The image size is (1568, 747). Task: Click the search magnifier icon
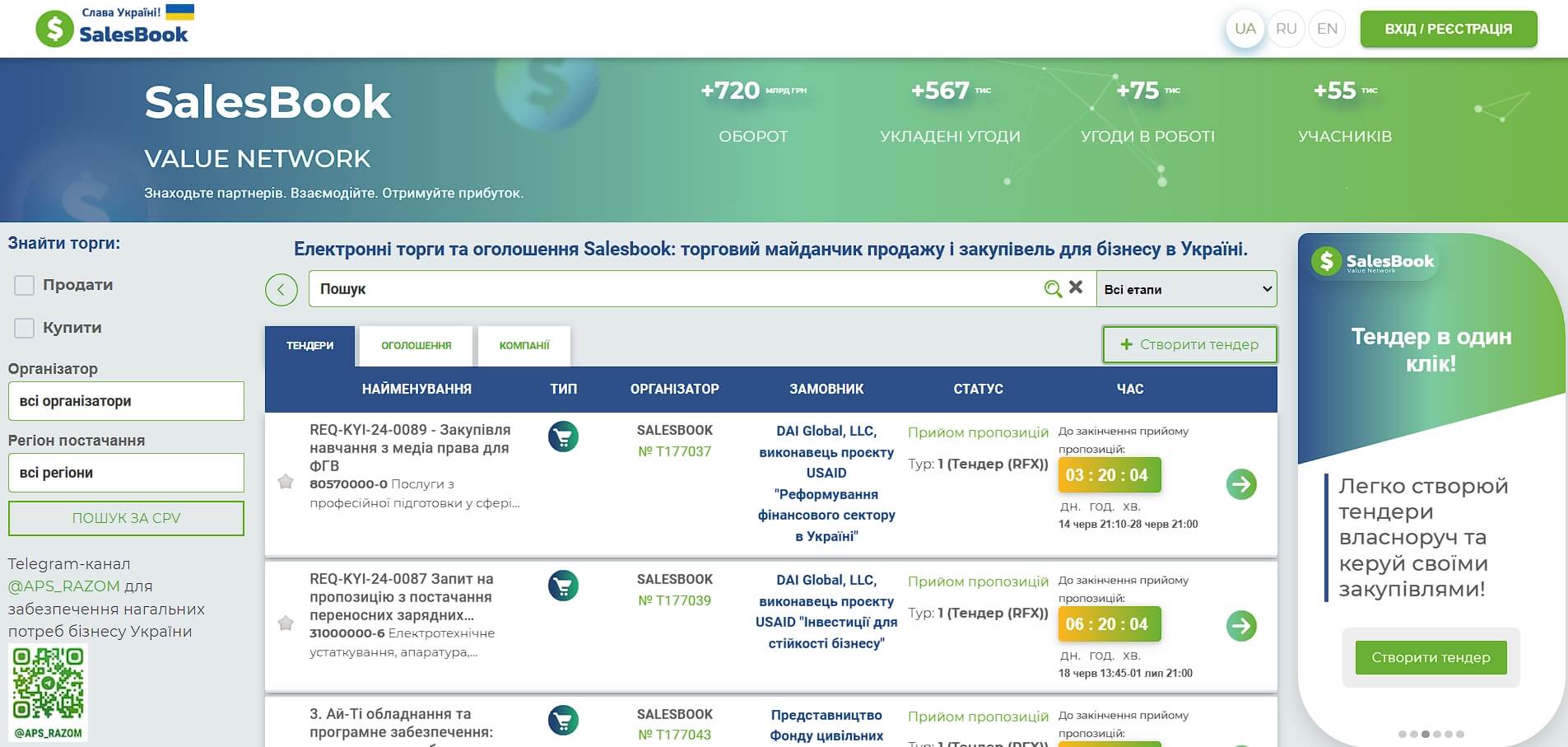(1052, 288)
